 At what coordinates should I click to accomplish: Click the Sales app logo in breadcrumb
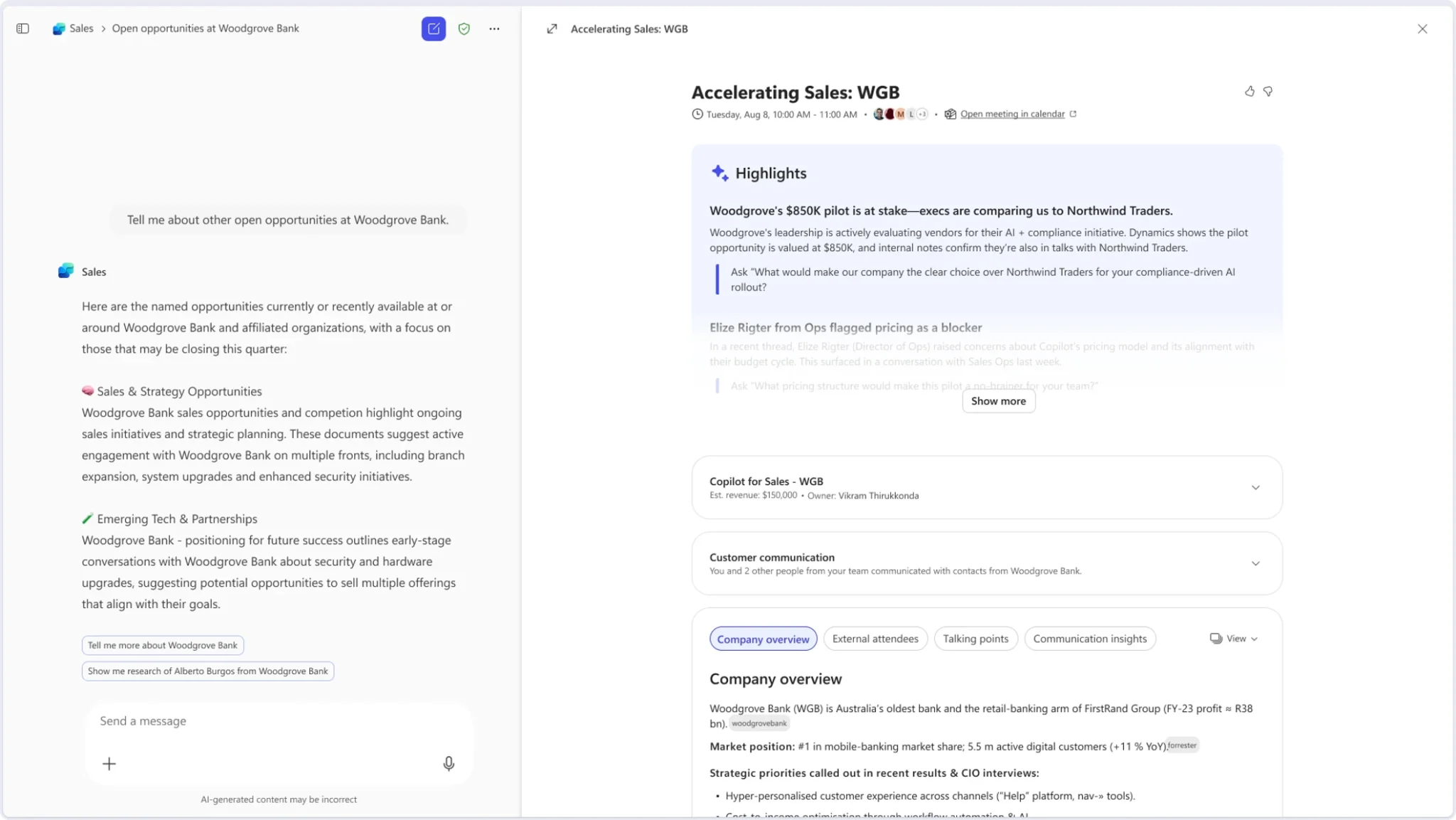[59, 28]
